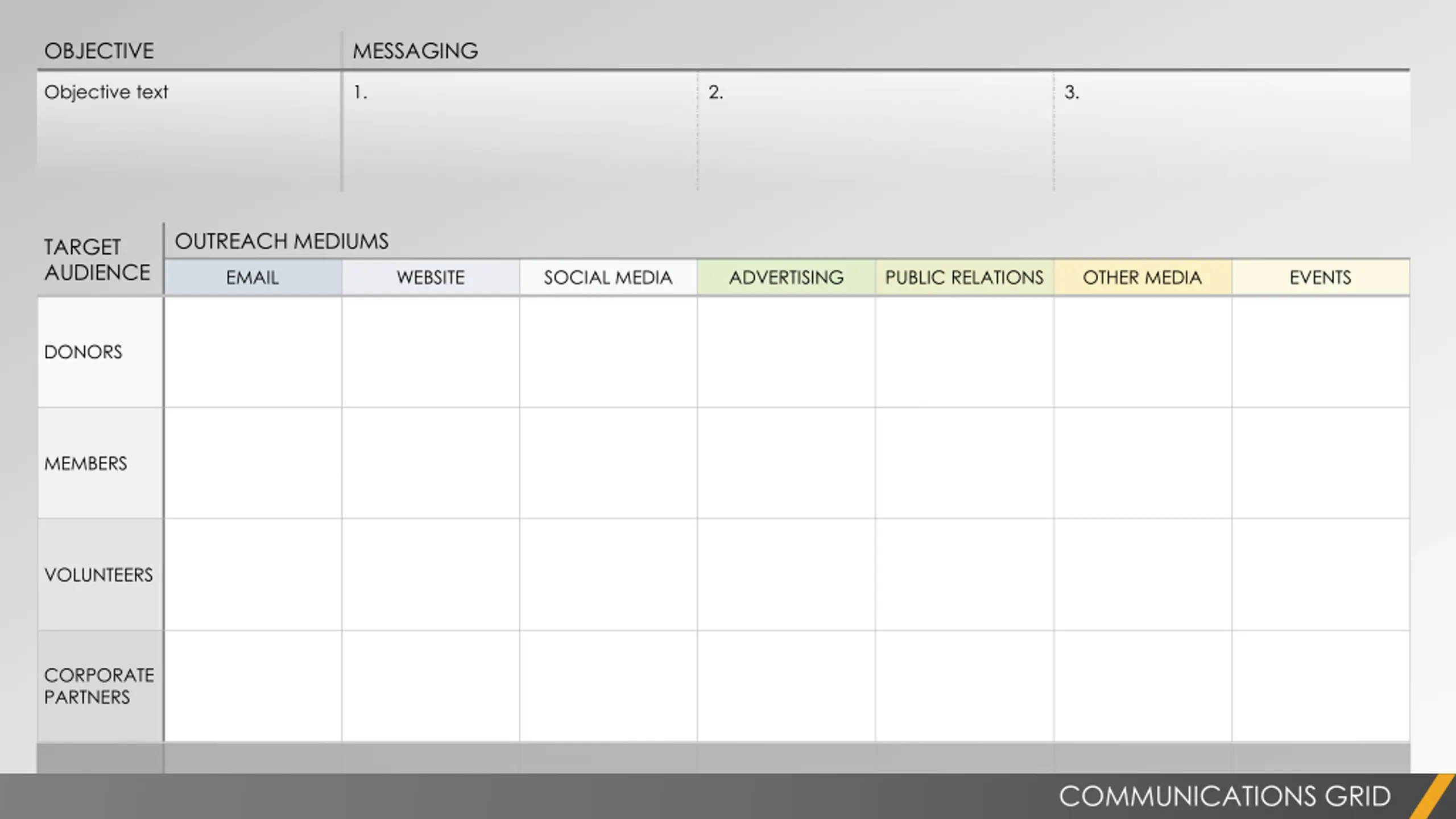
Task: Choose the OTHER MEDIA column header
Action: pos(1143,278)
